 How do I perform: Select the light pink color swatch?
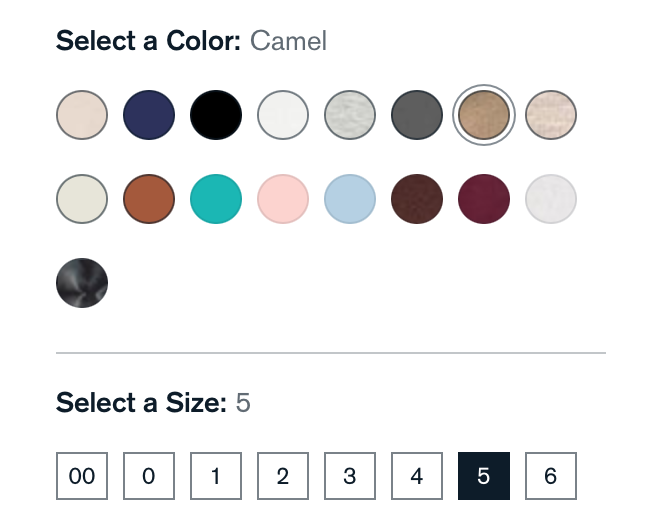click(x=283, y=199)
